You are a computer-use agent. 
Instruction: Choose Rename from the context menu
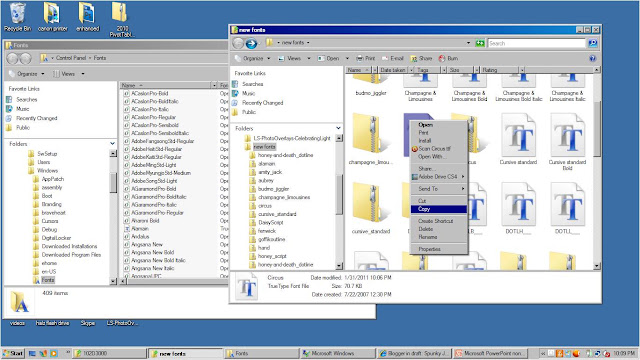pos(439,237)
